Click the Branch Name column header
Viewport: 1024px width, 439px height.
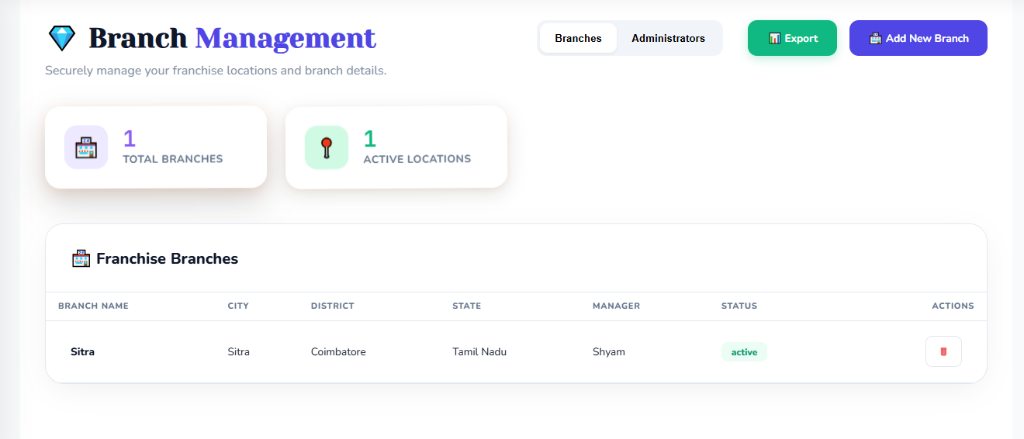point(93,306)
